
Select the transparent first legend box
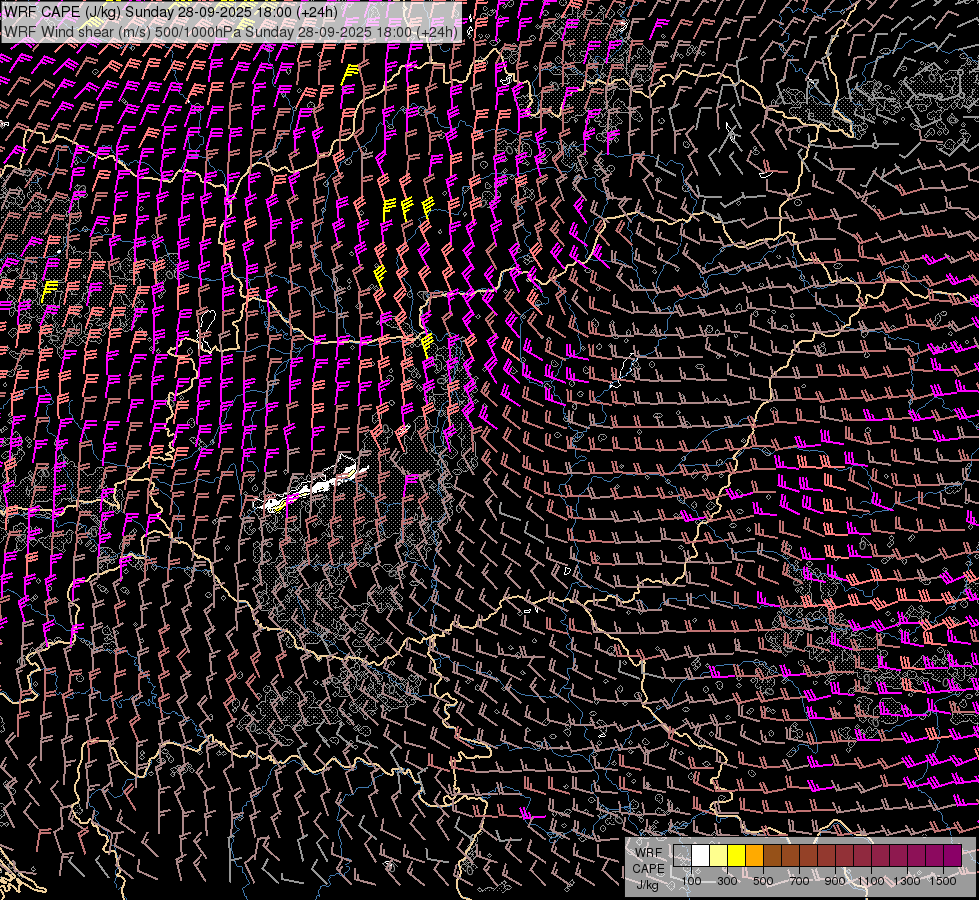click(682, 855)
